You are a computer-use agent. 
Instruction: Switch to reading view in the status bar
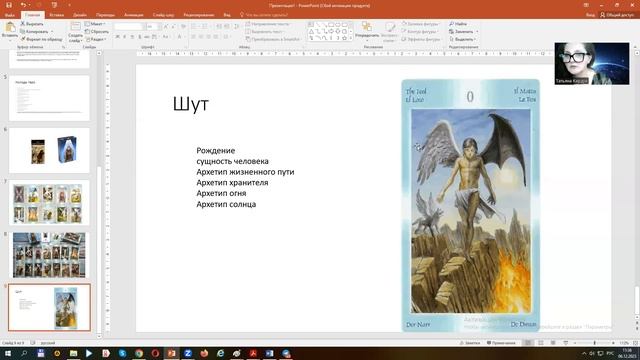(x=553, y=343)
